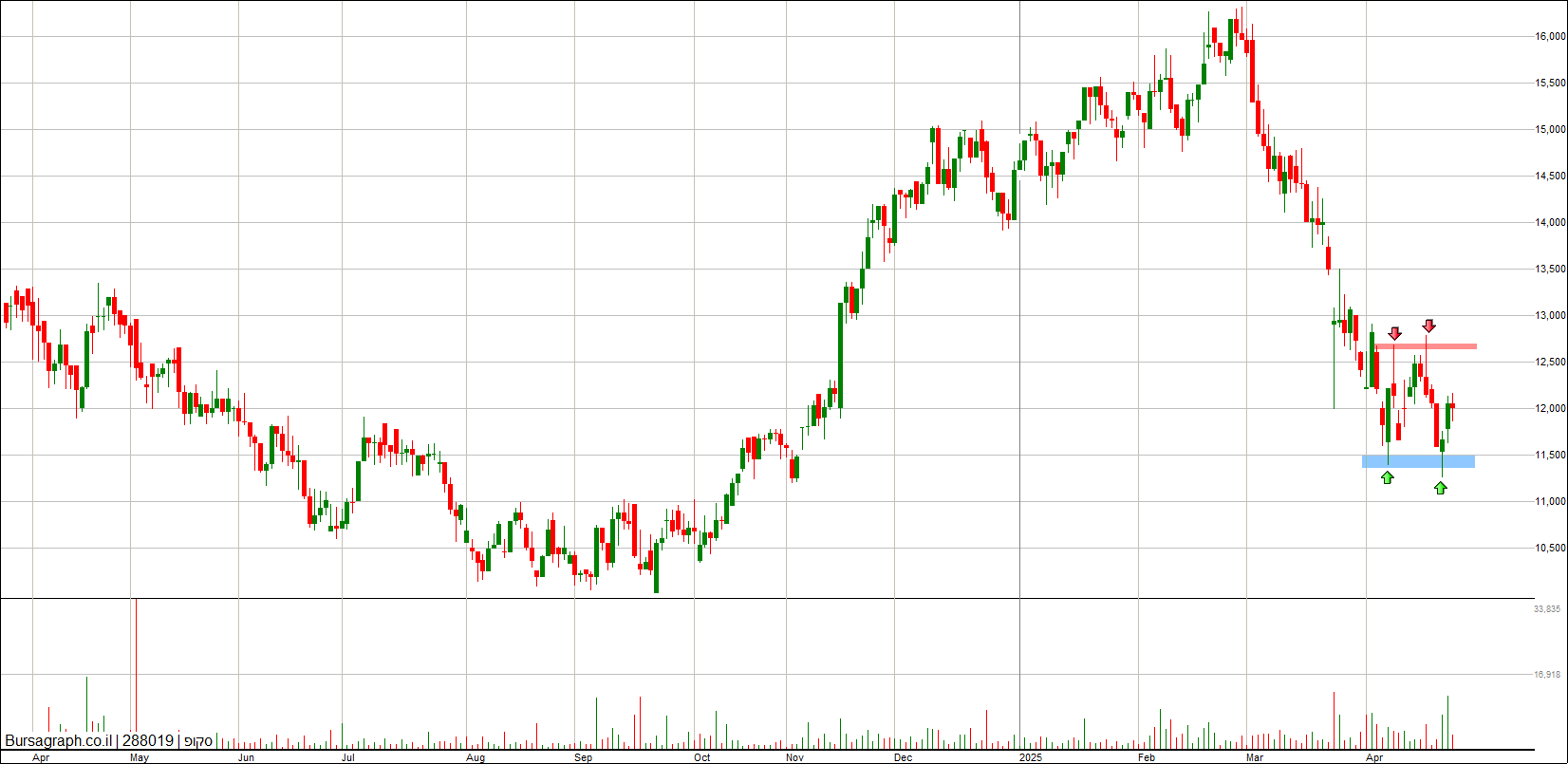Click the Mar date axis label

pos(1255,758)
